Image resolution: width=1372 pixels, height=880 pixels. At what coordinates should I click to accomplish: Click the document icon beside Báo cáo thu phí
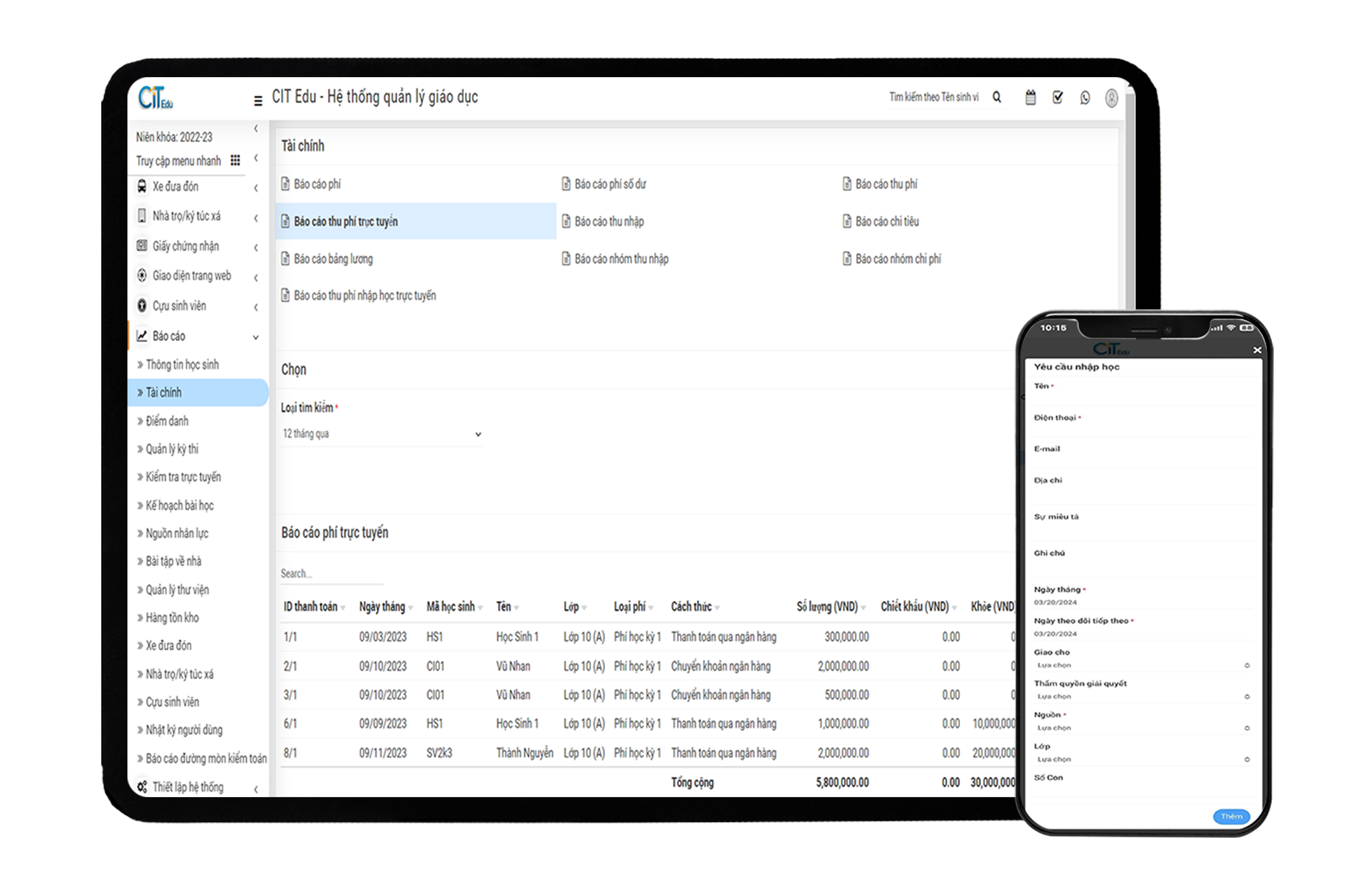point(847,184)
